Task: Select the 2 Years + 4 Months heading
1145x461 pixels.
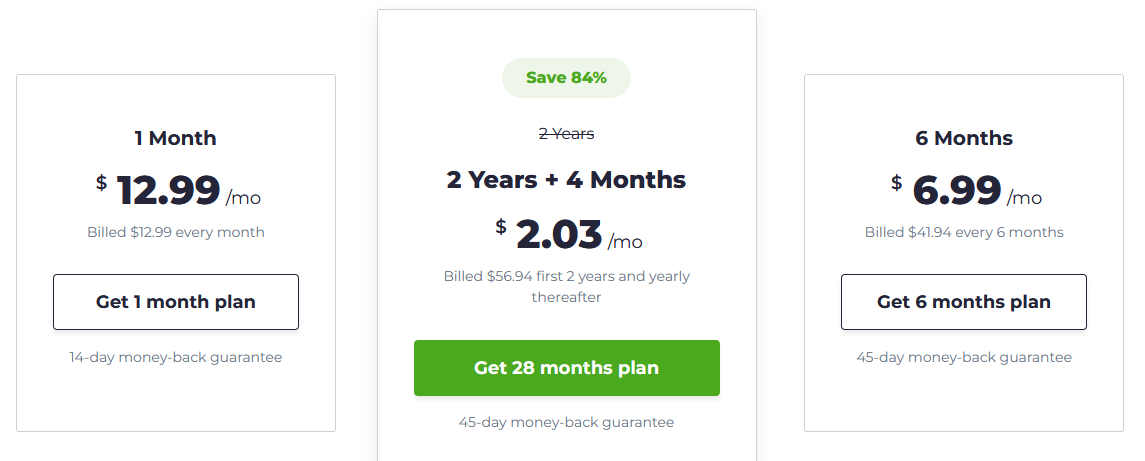Action: [x=566, y=180]
